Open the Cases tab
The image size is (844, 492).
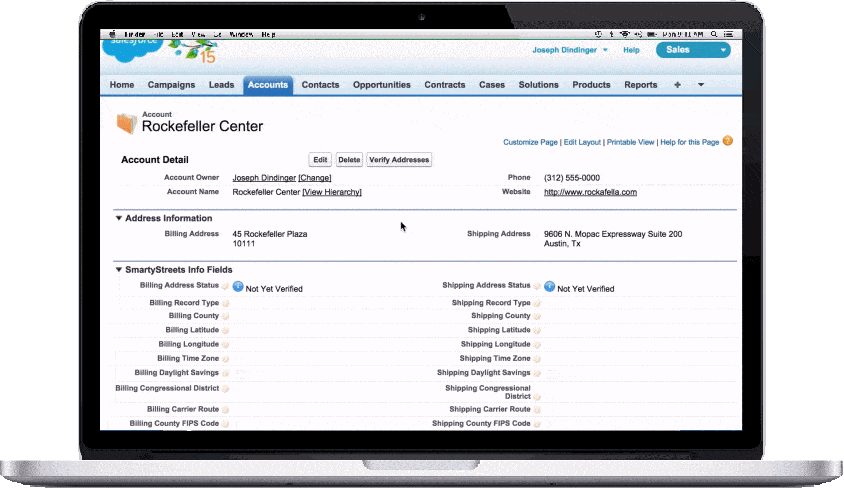(x=492, y=85)
